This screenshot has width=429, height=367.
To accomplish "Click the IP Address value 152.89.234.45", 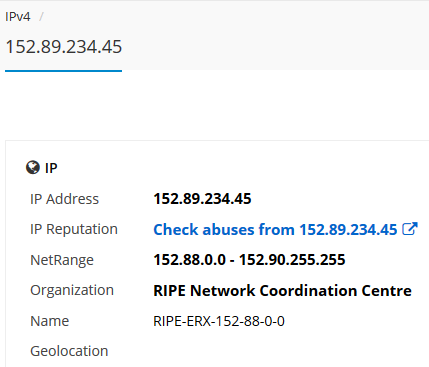I will [x=202, y=199].
